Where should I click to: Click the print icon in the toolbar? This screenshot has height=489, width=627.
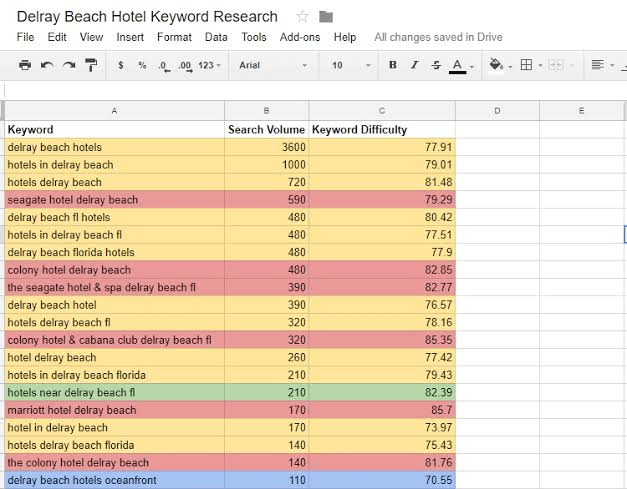pyautogui.click(x=25, y=65)
